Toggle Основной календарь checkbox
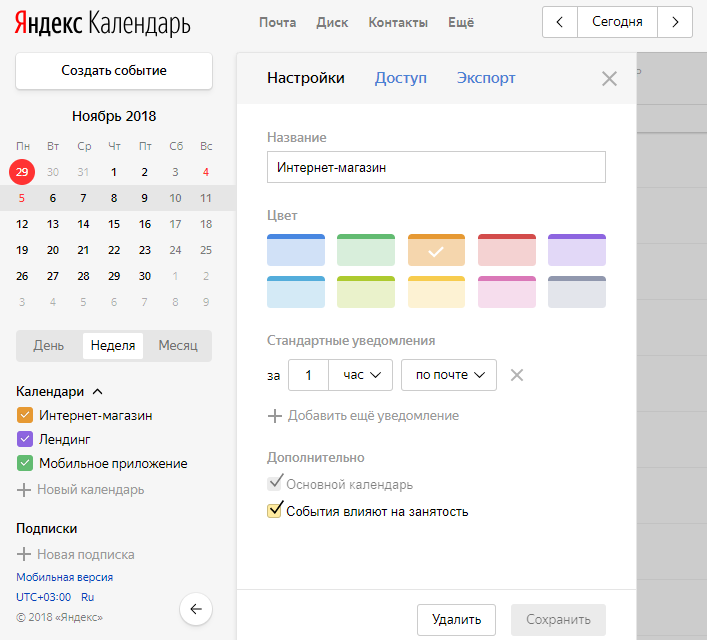This screenshot has height=640, width=707. pyautogui.click(x=275, y=483)
